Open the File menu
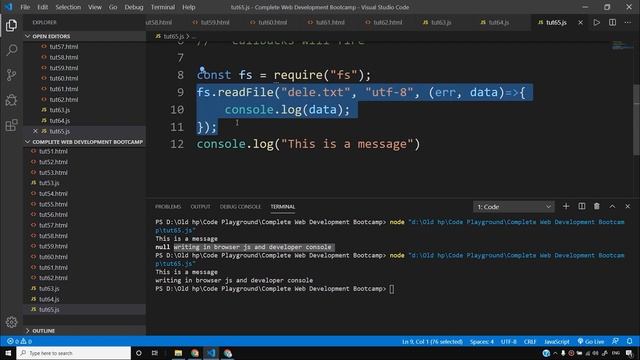 25,7
